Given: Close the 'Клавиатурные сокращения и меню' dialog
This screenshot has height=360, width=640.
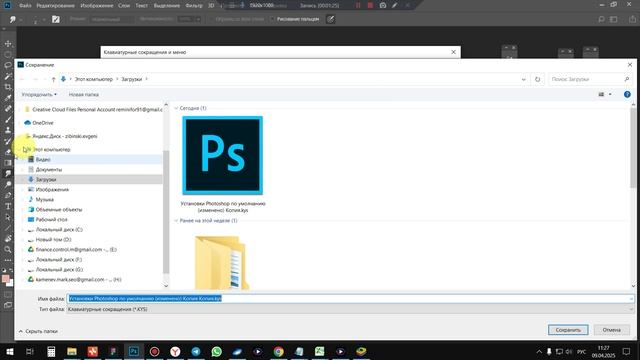Looking at the screenshot, I should [x=453, y=52].
